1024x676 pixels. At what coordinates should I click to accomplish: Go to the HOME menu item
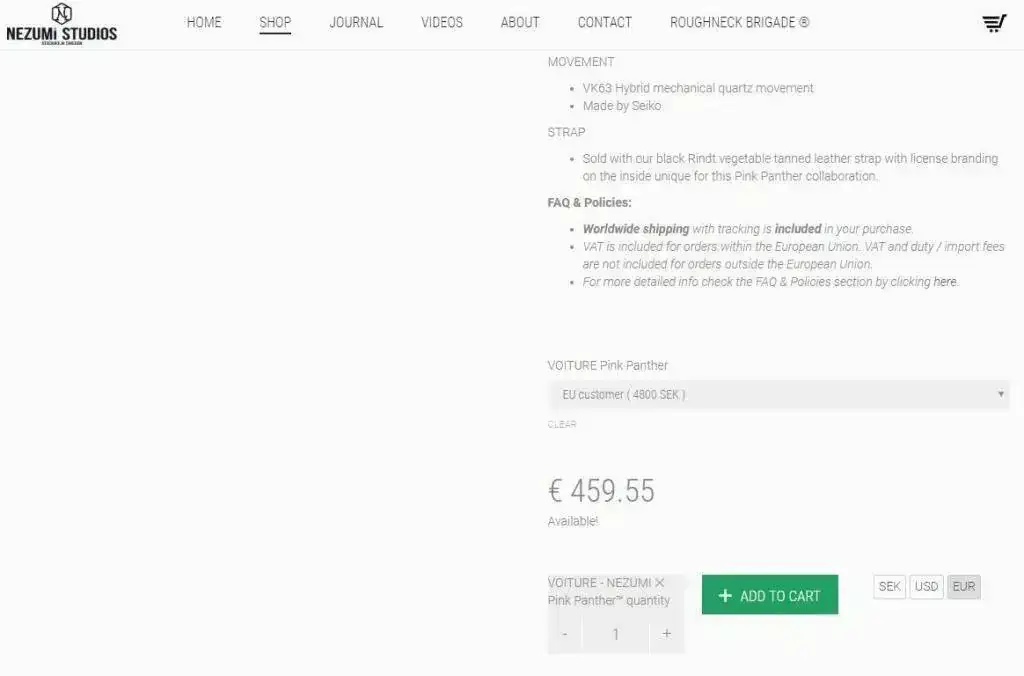tap(204, 22)
